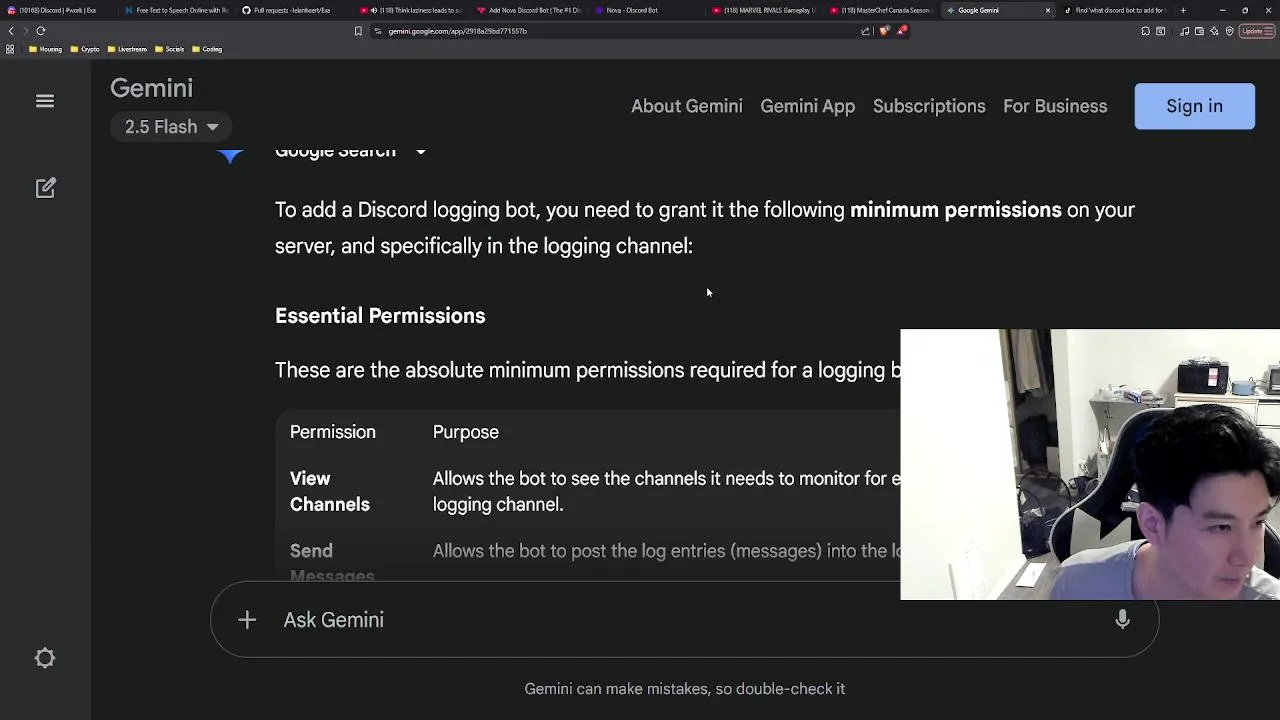Open the 2.5 Flash model selector dropdown
1280x720 pixels.
(171, 127)
